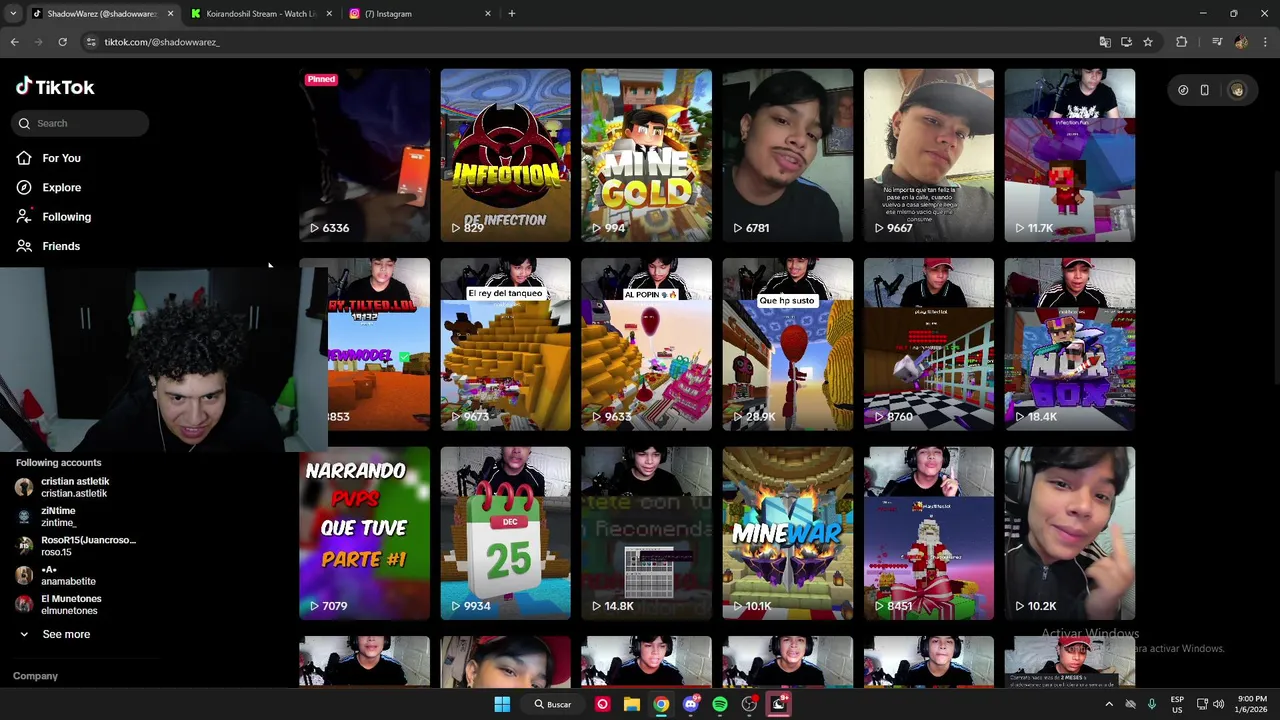Open the Windows Start menu
This screenshot has height=720, width=1280.
502,704
